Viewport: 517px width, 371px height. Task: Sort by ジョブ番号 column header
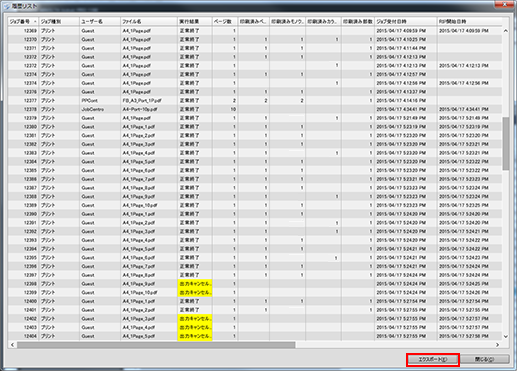(x=23, y=22)
